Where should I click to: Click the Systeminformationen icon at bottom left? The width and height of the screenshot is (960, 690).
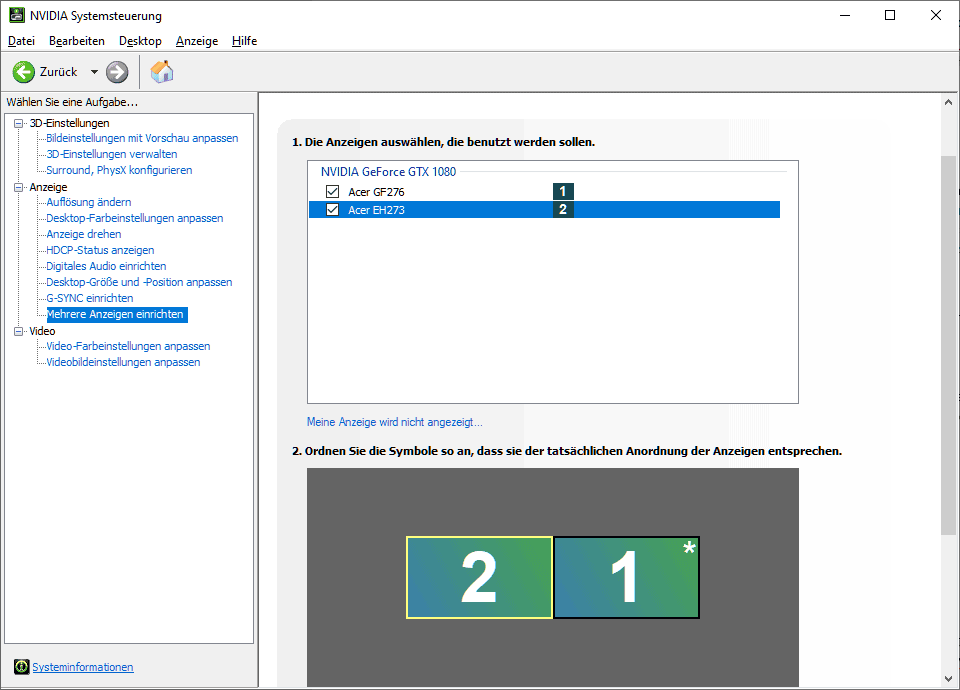pos(21,667)
